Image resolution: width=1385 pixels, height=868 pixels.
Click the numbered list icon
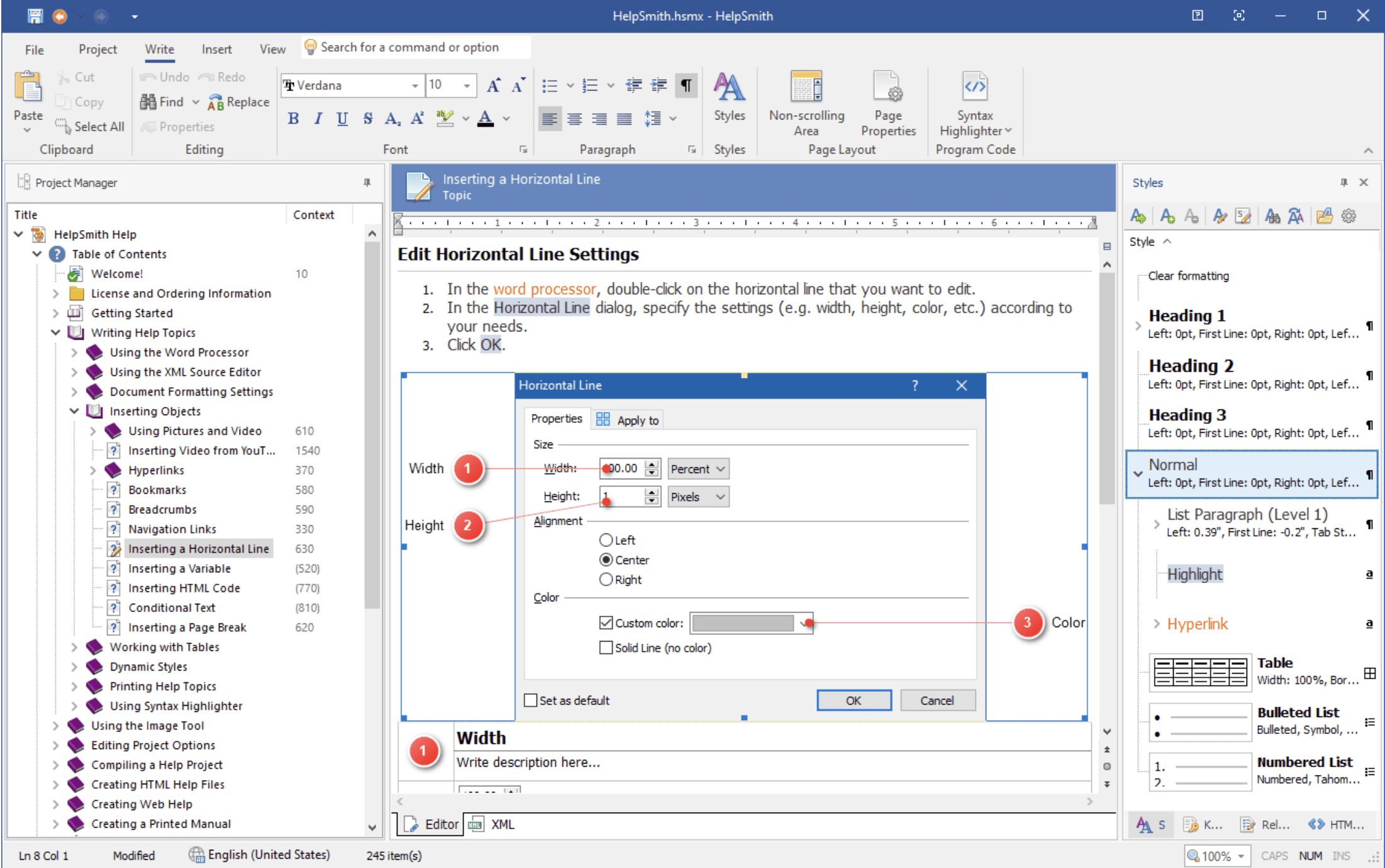click(x=590, y=85)
